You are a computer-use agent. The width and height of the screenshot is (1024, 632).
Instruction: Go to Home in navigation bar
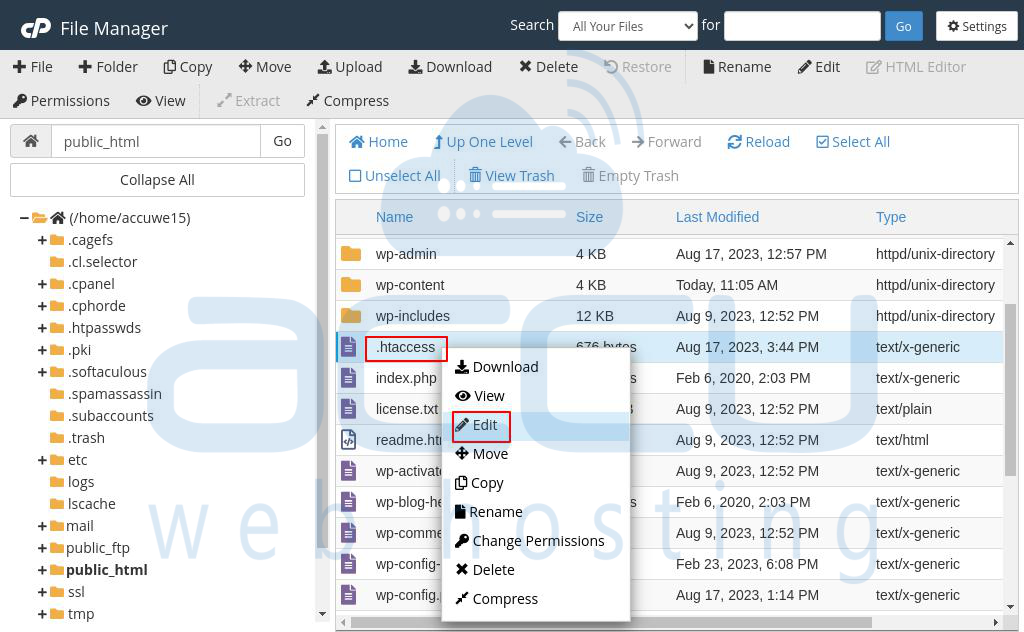tap(378, 142)
